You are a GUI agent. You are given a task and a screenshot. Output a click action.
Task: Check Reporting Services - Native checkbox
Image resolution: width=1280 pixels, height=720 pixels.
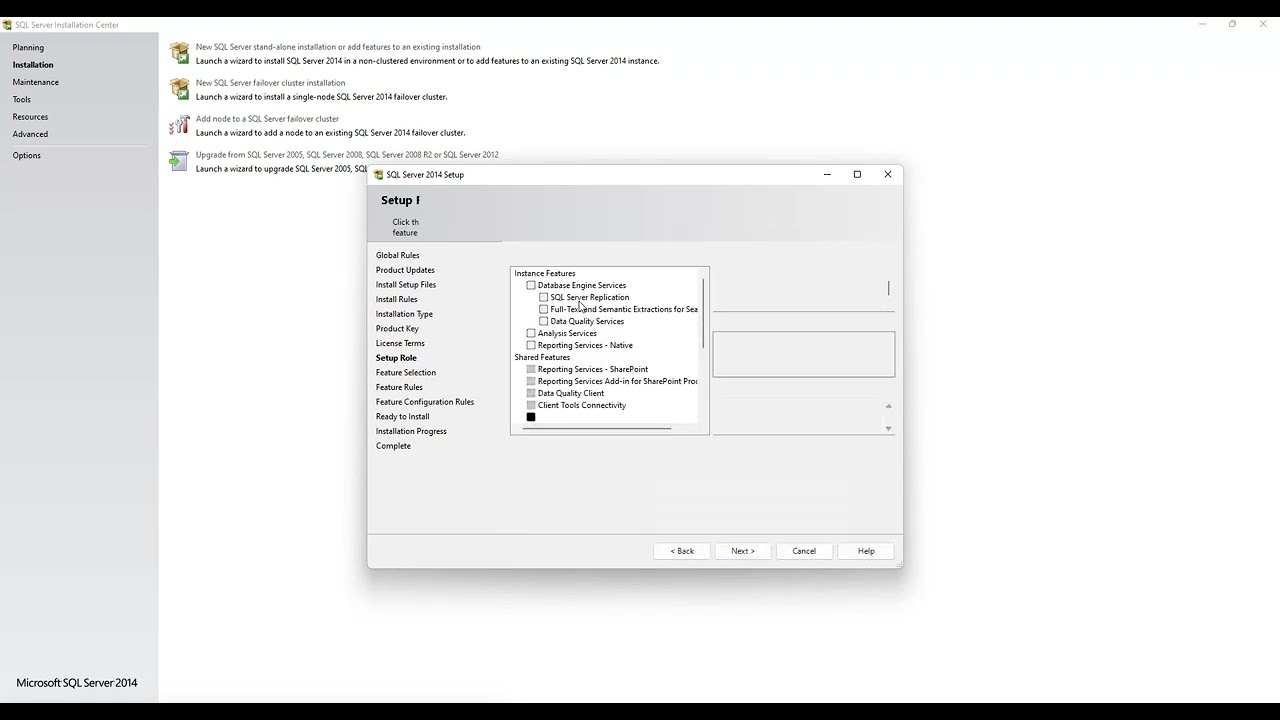[x=531, y=345]
